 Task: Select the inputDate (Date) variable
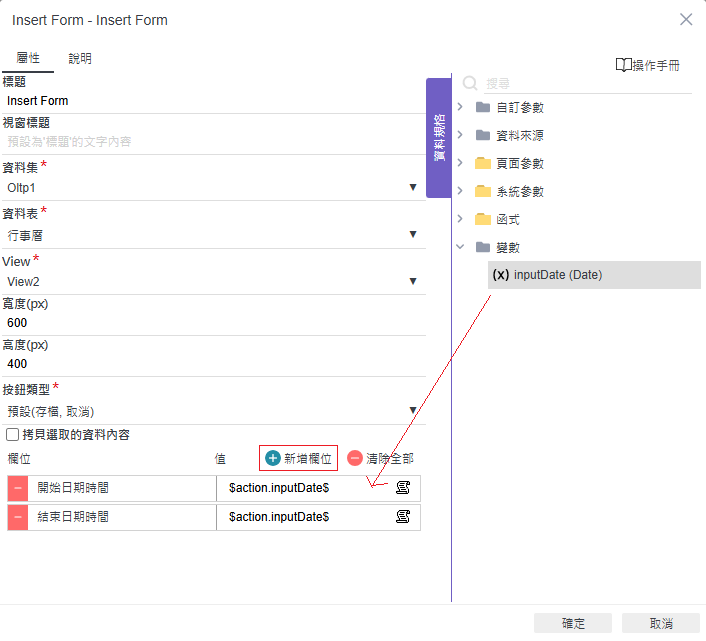(557, 275)
